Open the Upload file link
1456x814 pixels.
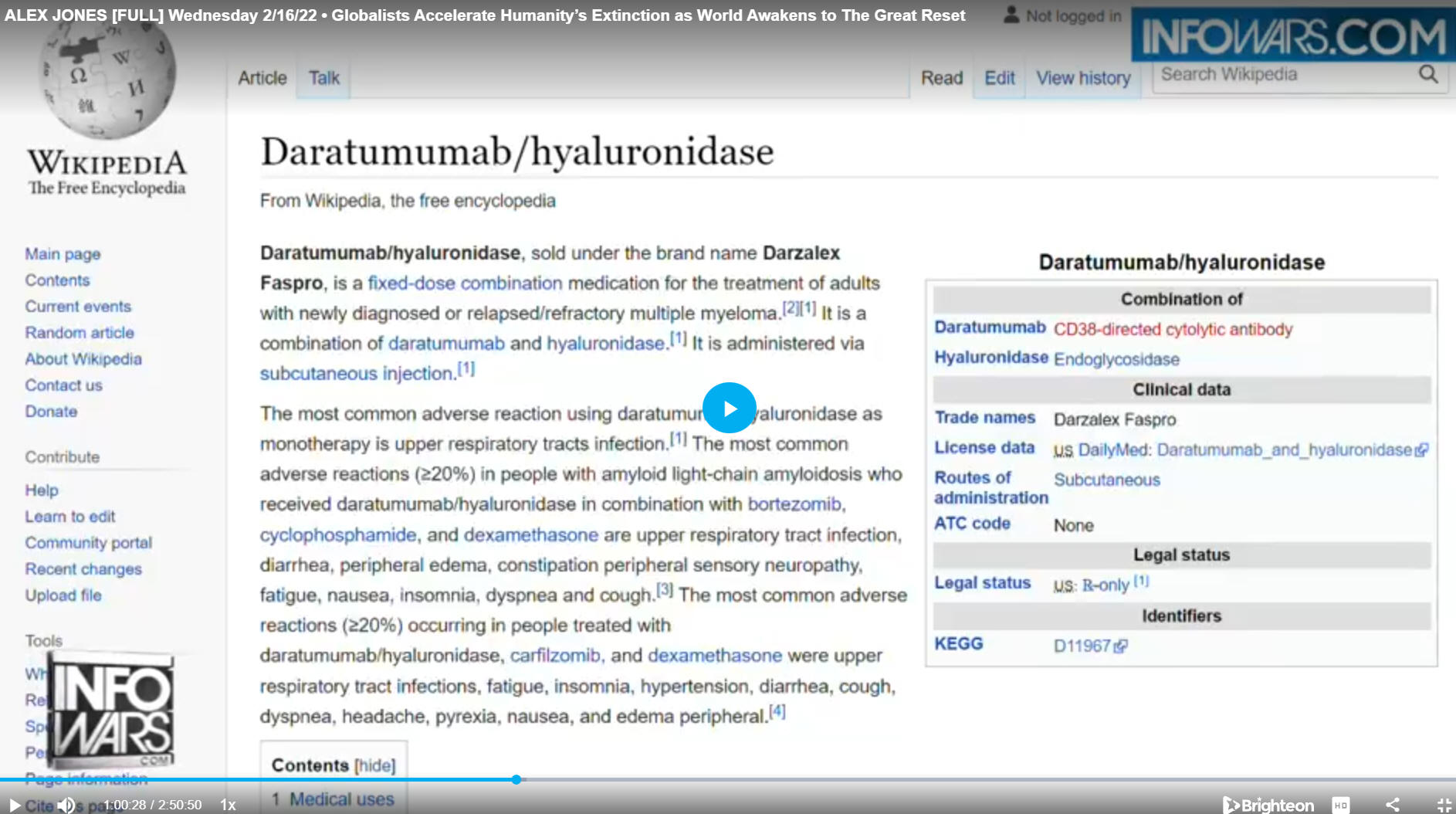(x=63, y=595)
